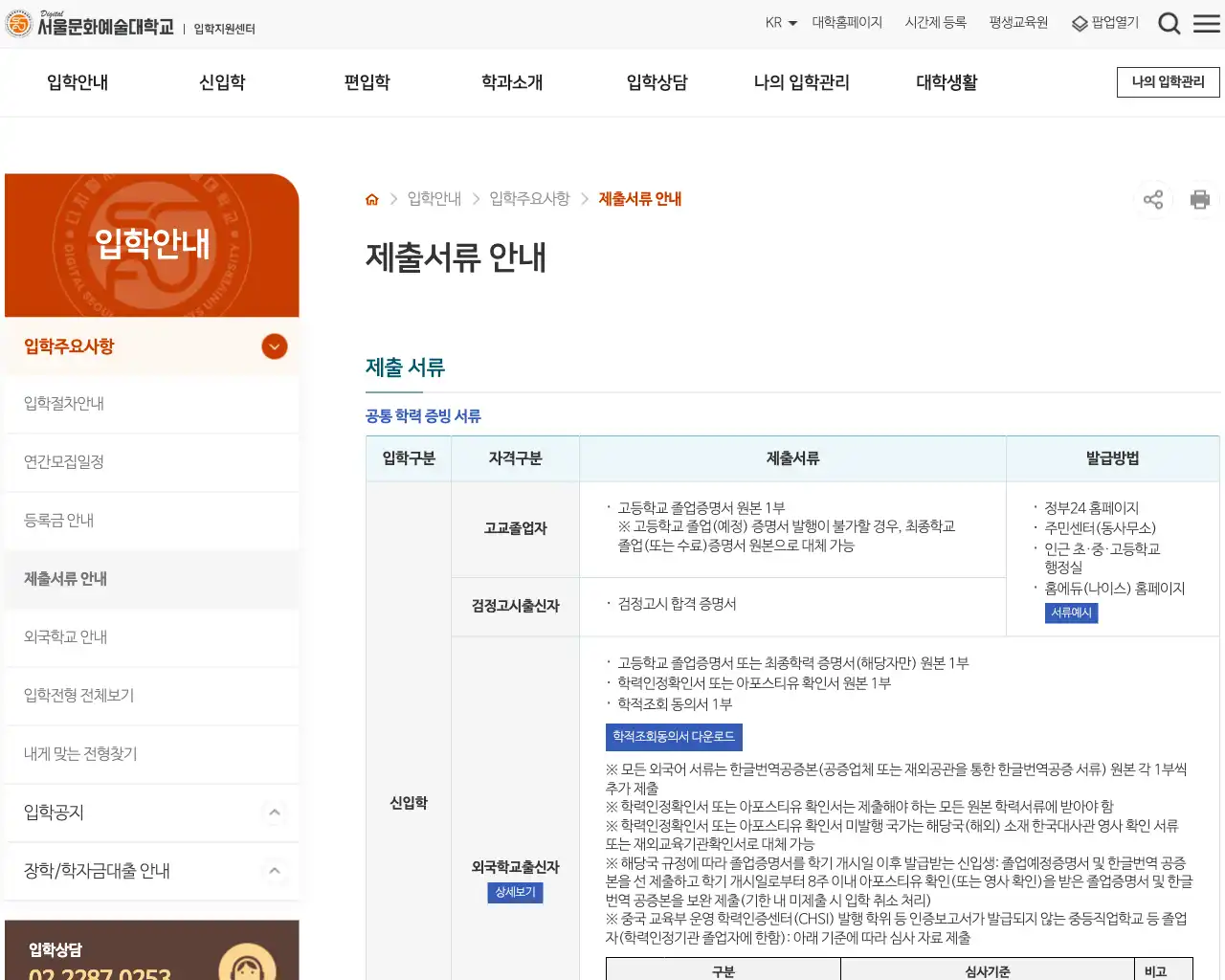
Task: Click the 상세보기 button
Action: 516,892
